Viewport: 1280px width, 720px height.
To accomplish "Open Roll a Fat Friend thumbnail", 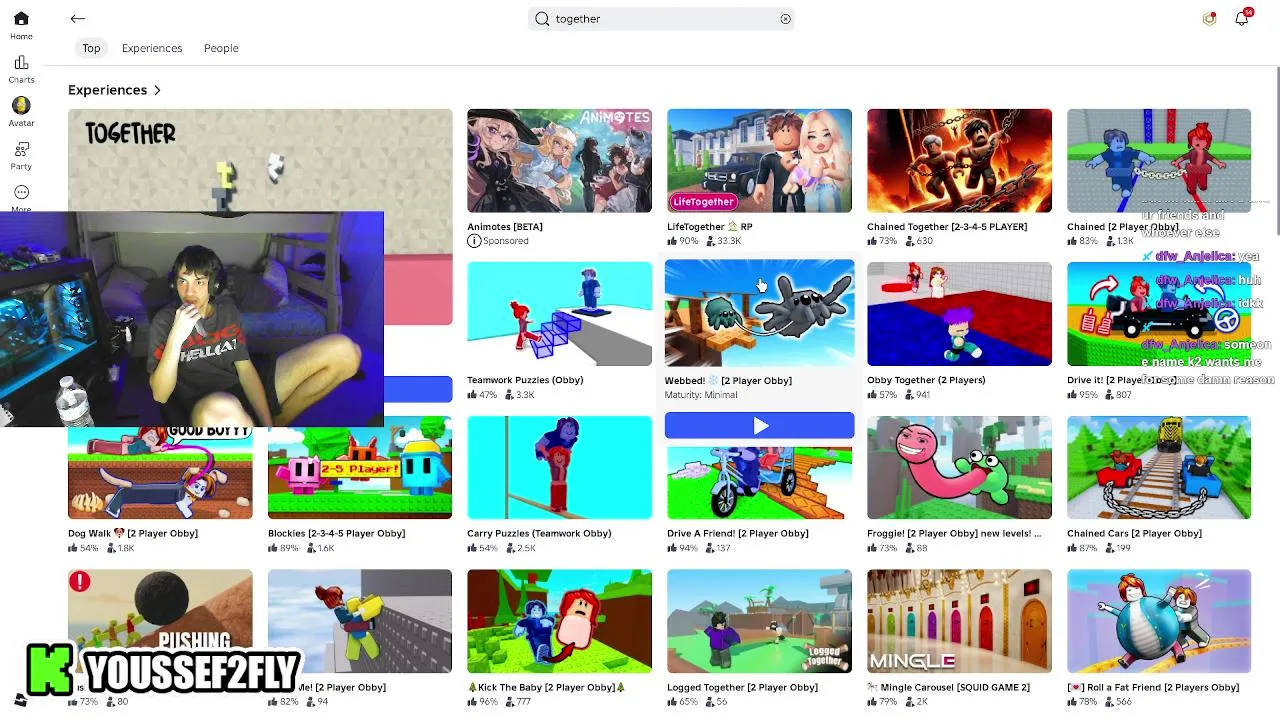I will click(1159, 621).
